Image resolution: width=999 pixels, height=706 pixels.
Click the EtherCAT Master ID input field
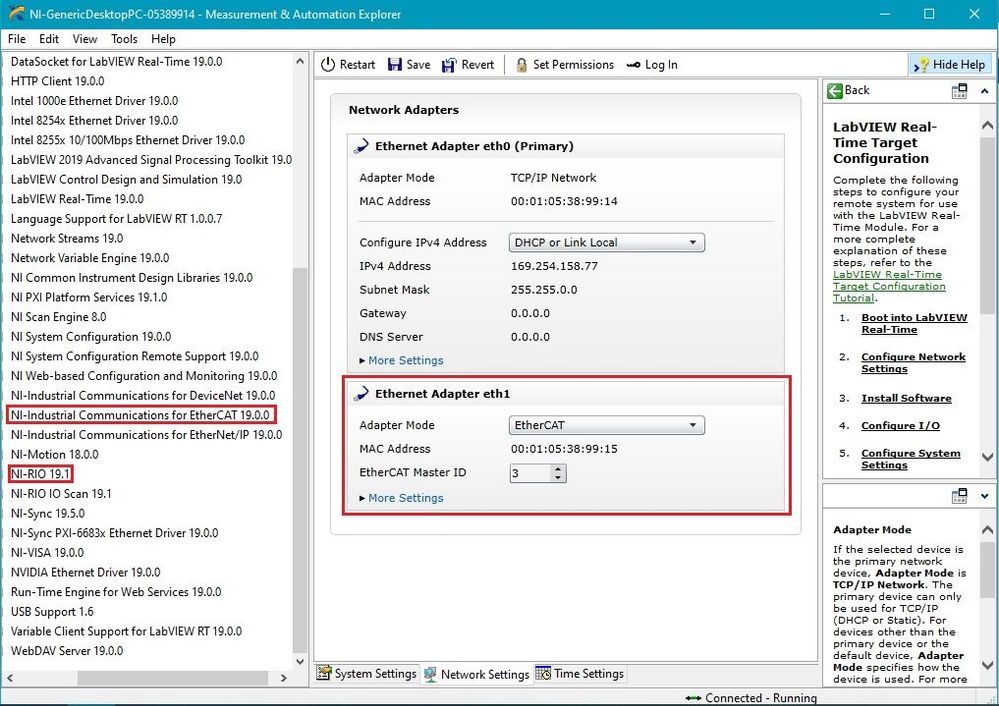530,473
